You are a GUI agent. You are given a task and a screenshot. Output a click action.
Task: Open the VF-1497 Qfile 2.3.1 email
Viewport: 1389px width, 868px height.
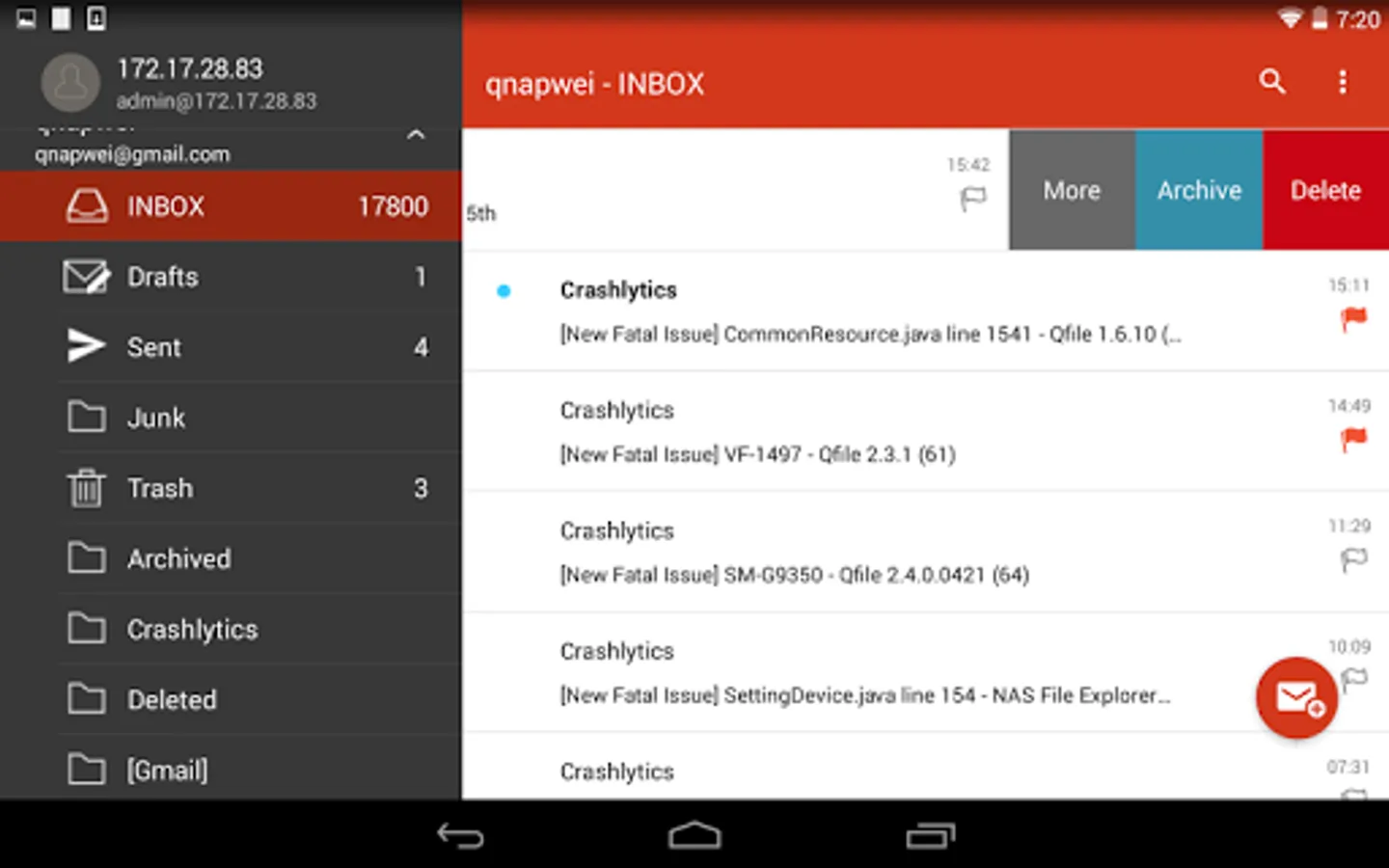click(925, 432)
